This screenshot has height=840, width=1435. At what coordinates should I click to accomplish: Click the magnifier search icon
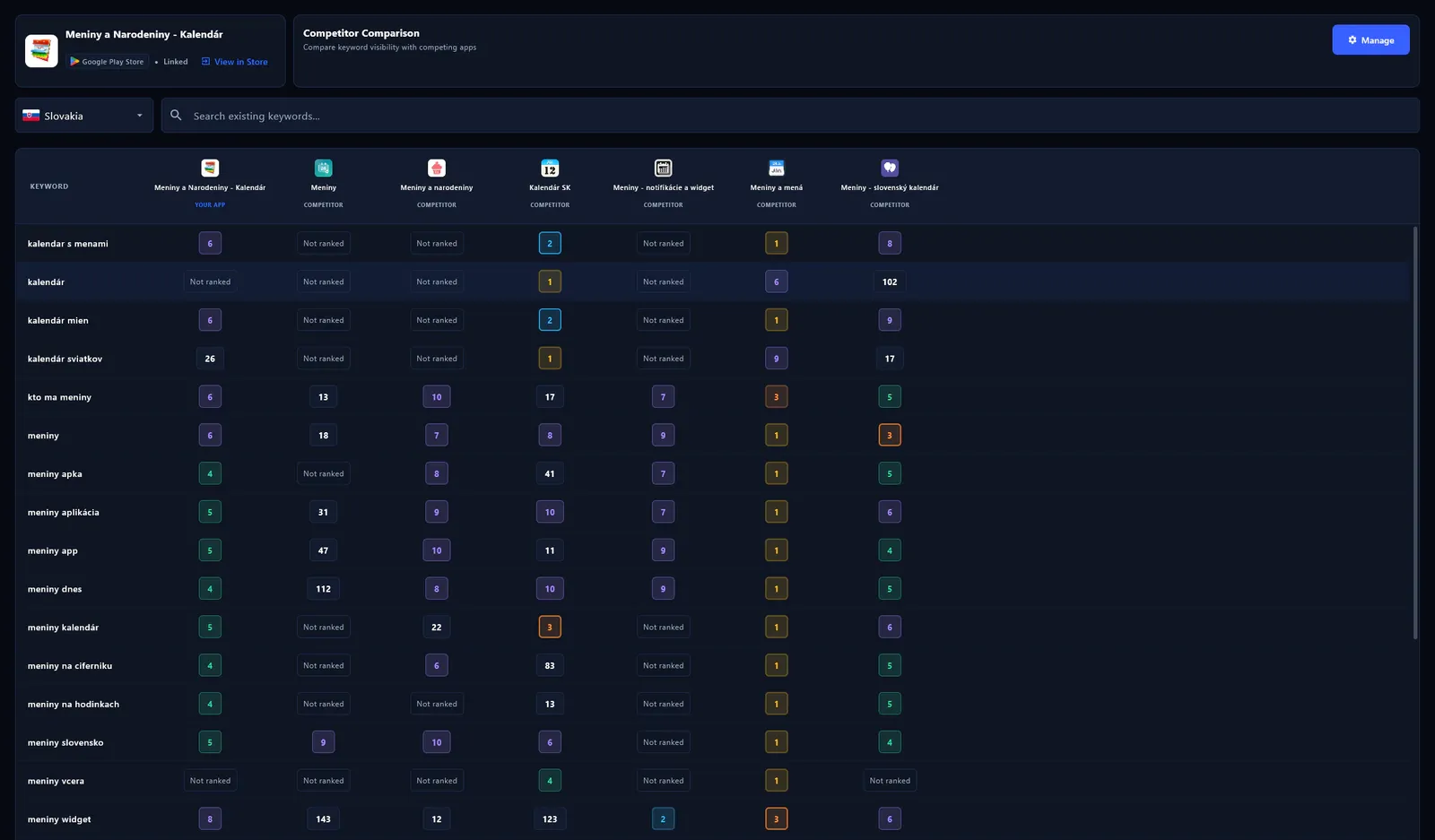point(176,116)
